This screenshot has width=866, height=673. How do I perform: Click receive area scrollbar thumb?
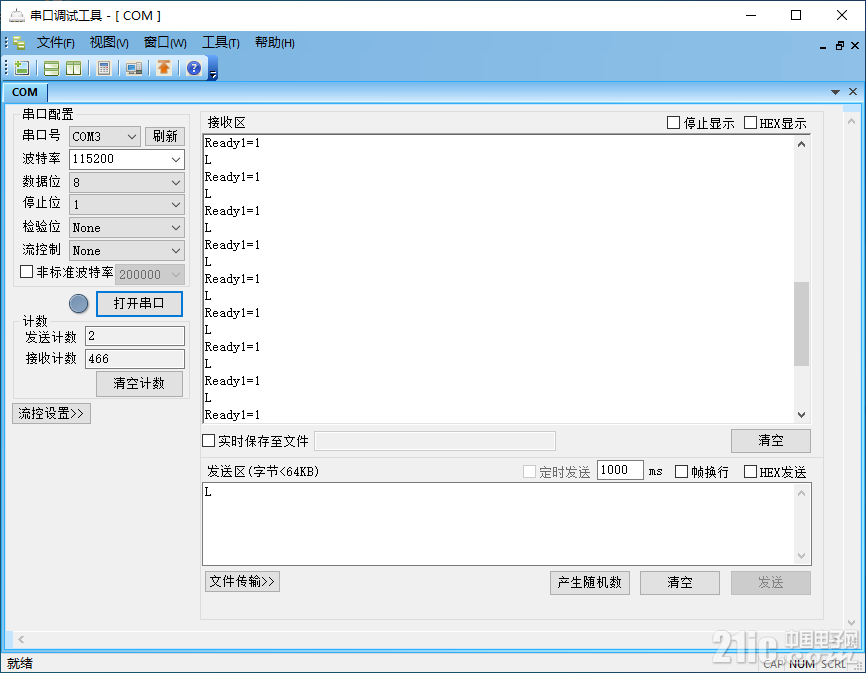(801, 324)
